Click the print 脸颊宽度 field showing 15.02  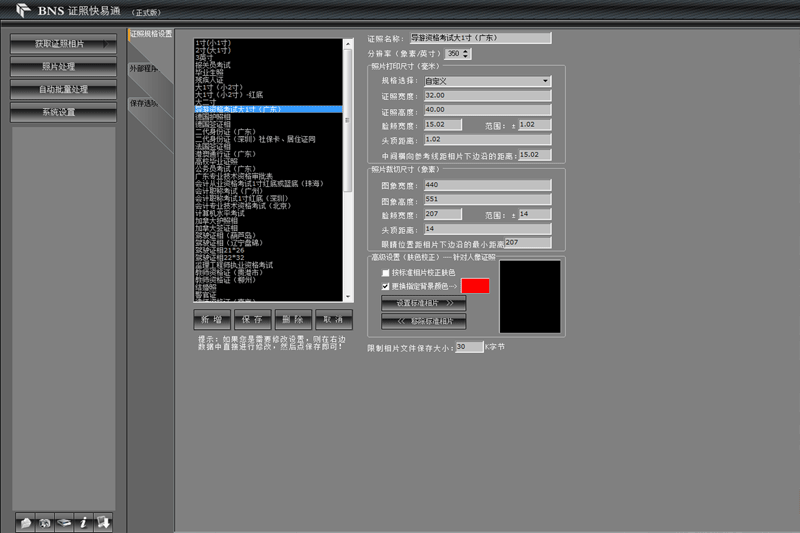point(443,125)
